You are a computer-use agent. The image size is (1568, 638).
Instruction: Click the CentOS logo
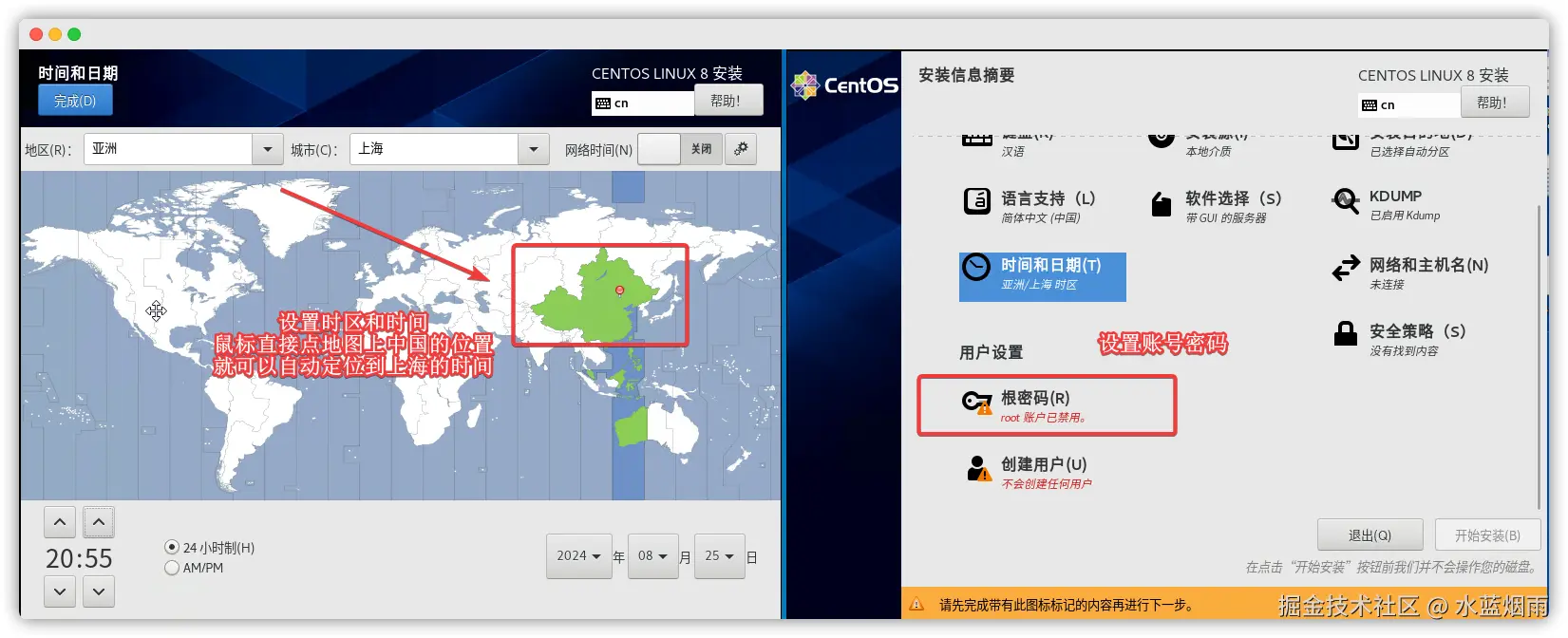pyautogui.click(x=844, y=85)
